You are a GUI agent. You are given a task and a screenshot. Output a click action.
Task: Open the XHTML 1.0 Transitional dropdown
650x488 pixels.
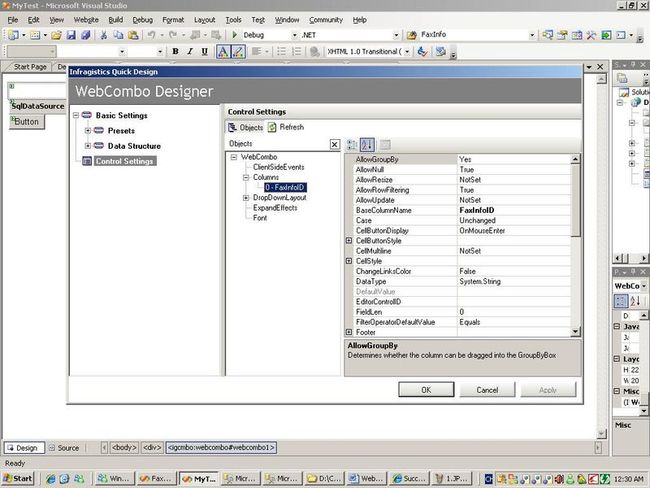coord(407,52)
